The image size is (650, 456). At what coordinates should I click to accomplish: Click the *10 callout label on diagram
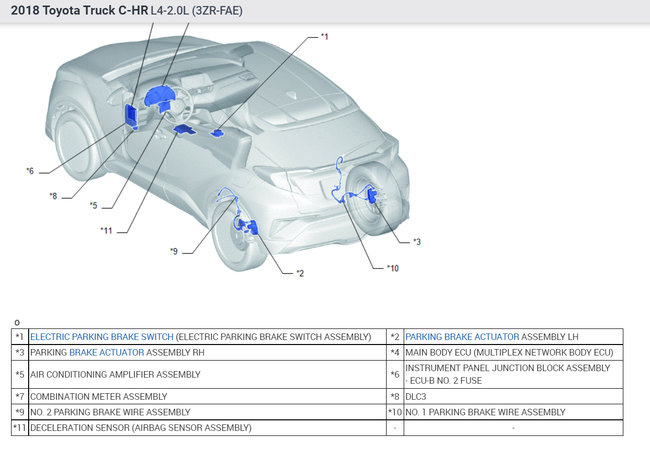coord(392,268)
